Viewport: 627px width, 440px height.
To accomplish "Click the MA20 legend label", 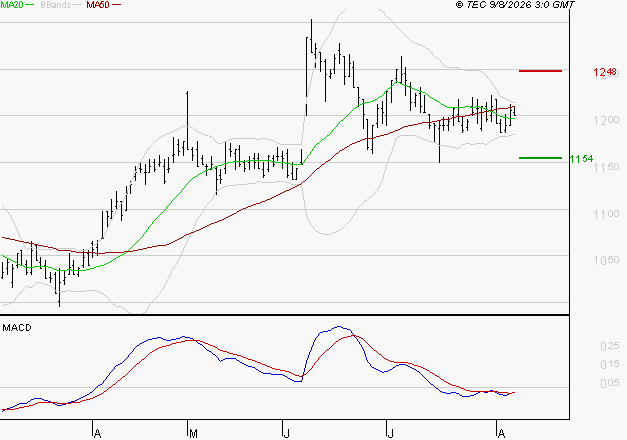I will [x=12, y=5].
